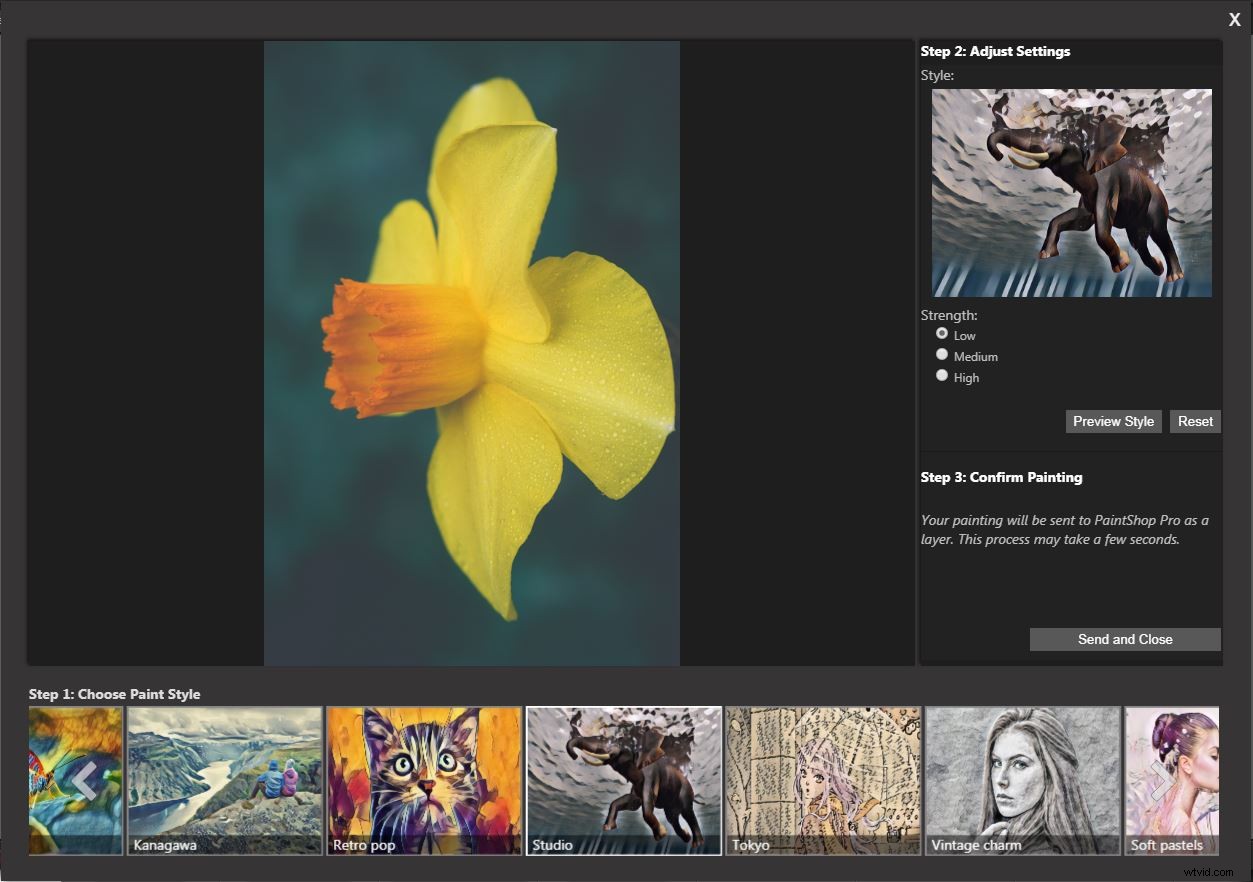1253x882 pixels.
Task: Click the elephant style preview image
Action: pos(1071,192)
